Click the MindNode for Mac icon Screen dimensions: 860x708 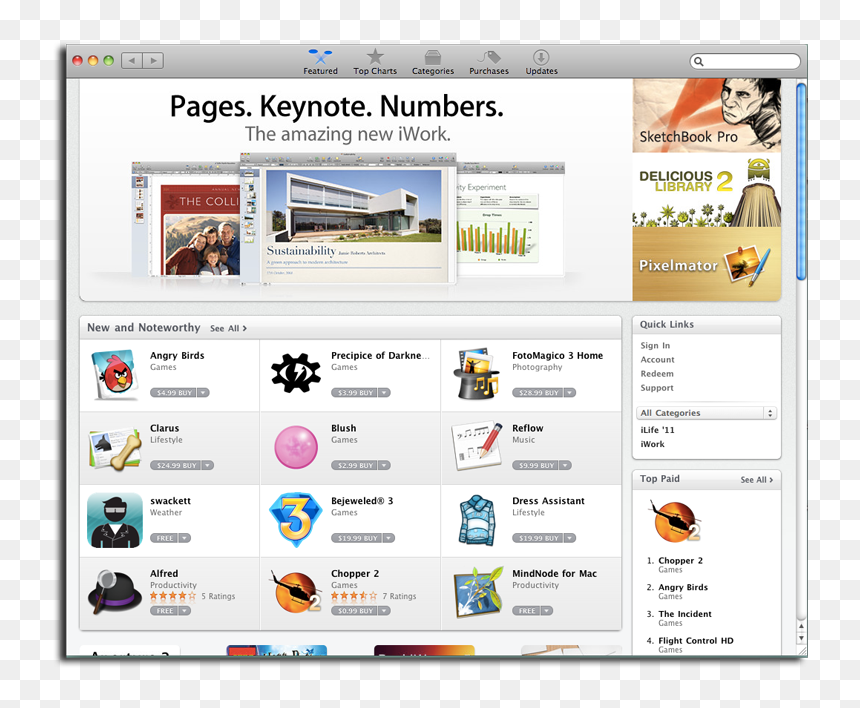click(x=478, y=592)
